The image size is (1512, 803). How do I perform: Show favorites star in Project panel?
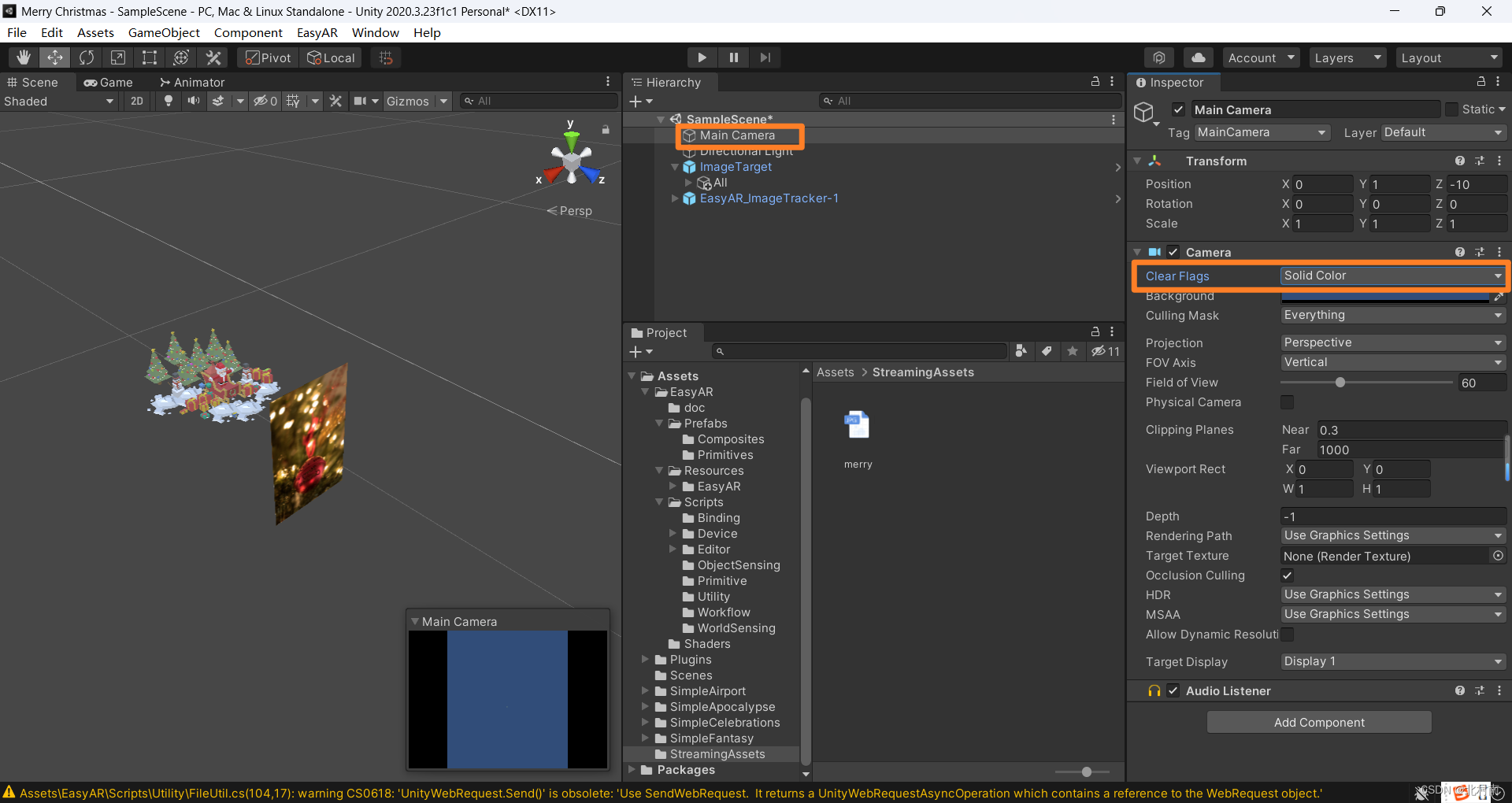click(1072, 351)
